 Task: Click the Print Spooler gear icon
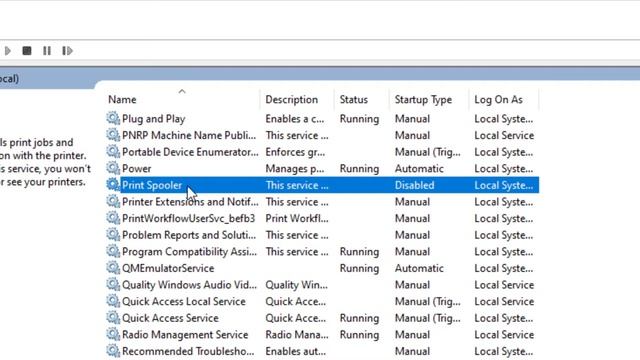click(x=113, y=185)
